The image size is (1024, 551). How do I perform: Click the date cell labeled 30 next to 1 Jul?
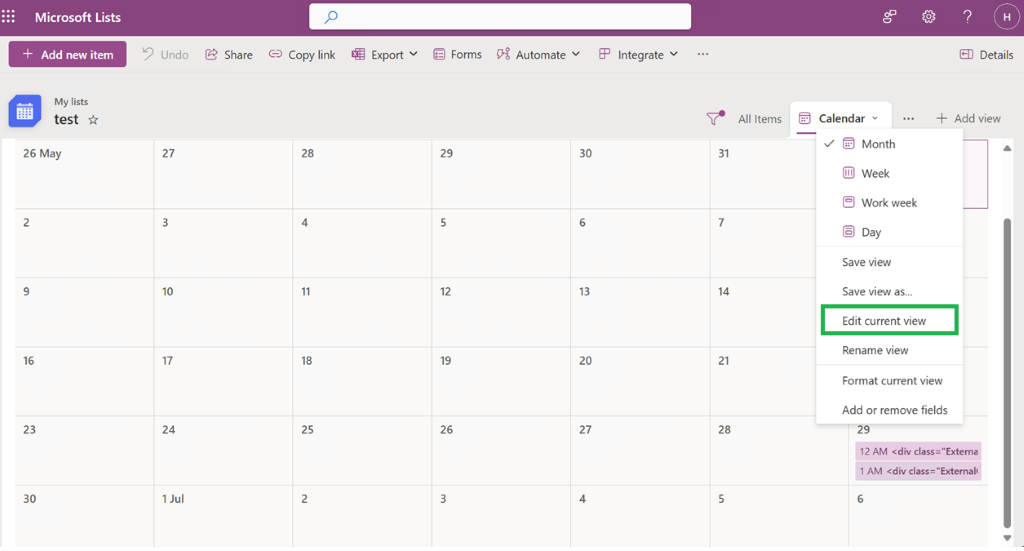84,516
